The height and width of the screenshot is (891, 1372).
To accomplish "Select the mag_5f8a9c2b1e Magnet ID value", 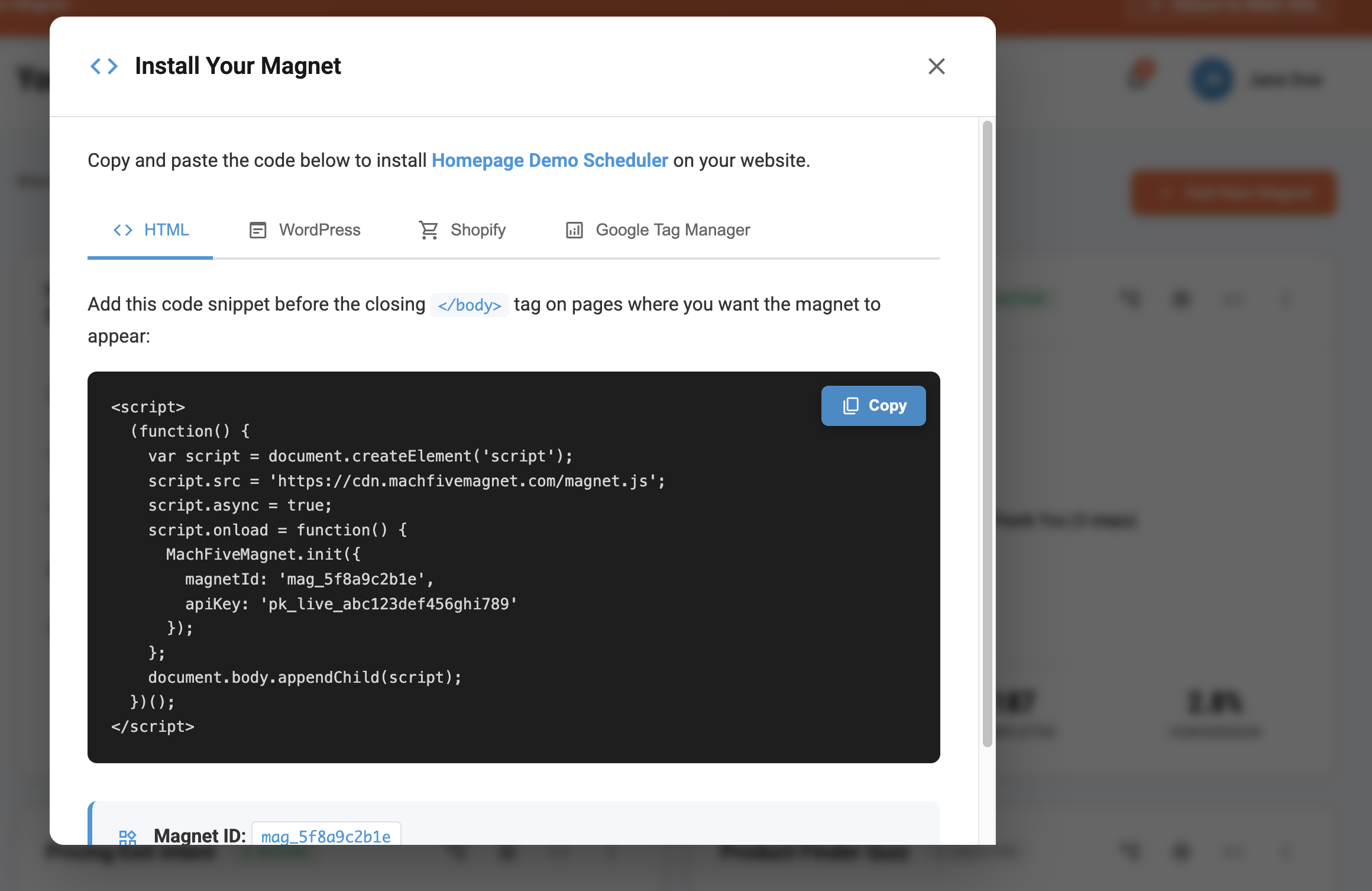I will pos(326,836).
